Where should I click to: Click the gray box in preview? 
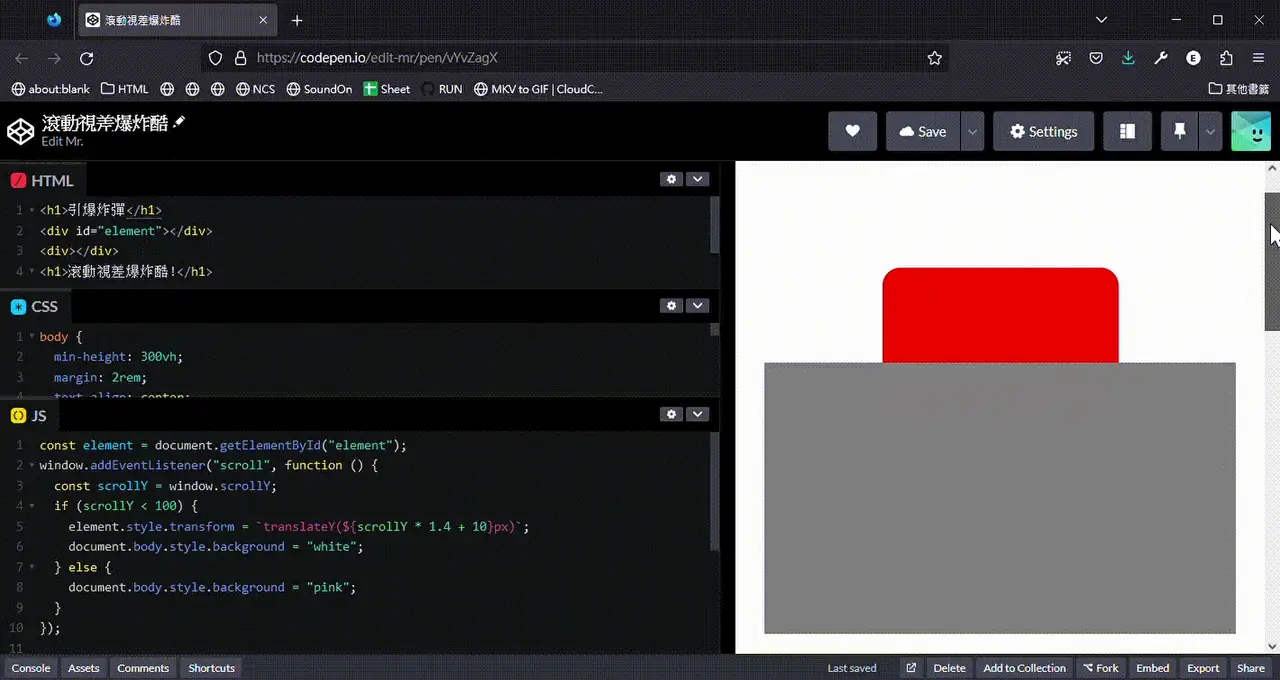pyautogui.click(x=1000, y=498)
